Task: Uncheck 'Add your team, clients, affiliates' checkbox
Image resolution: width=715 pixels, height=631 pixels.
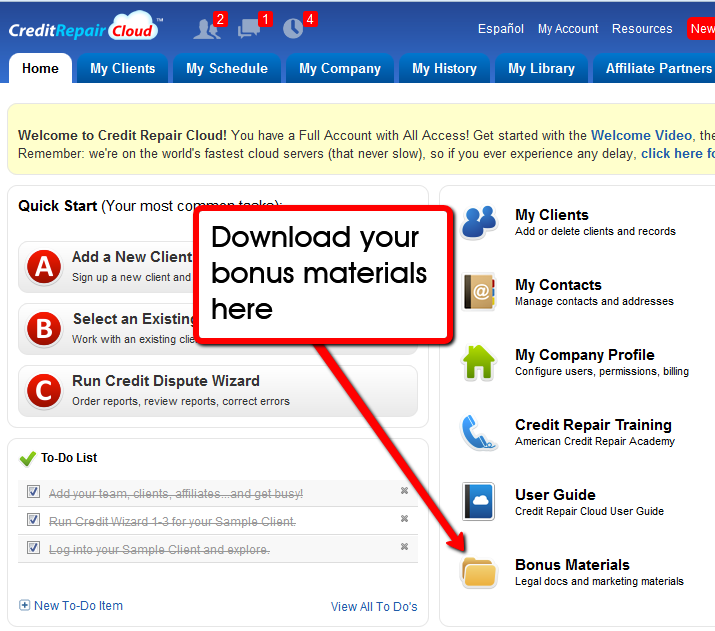Action: (33, 491)
